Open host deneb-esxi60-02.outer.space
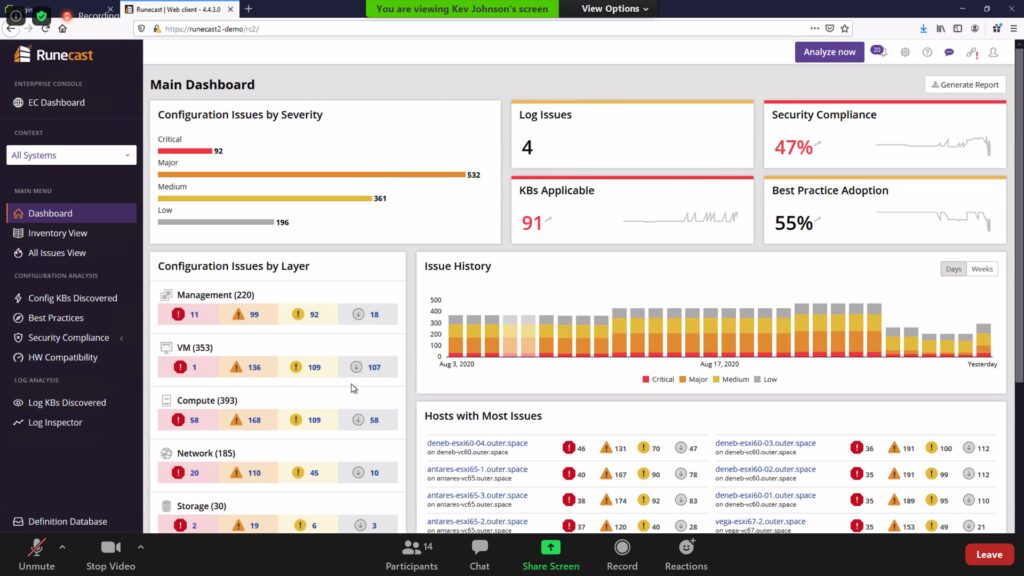Screen dimensions: 1024x576 765,469
